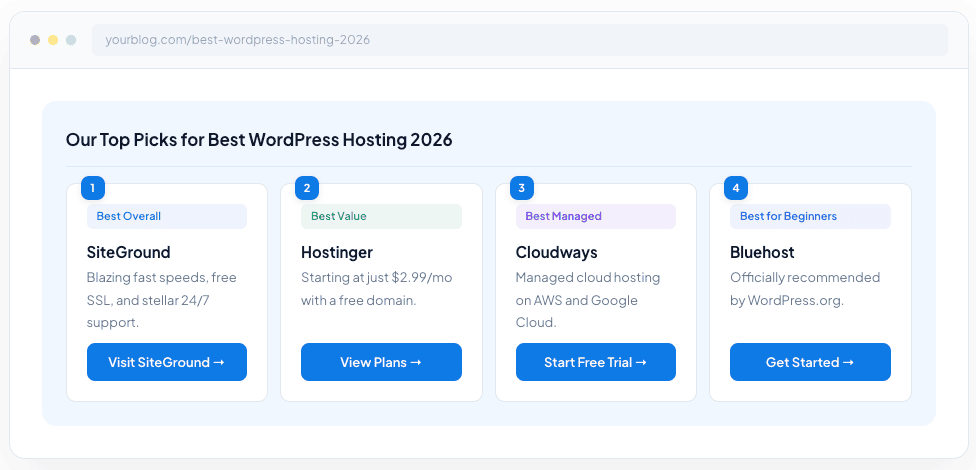Click the Cloudways card title
976x470 pixels.
[x=556, y=252]
